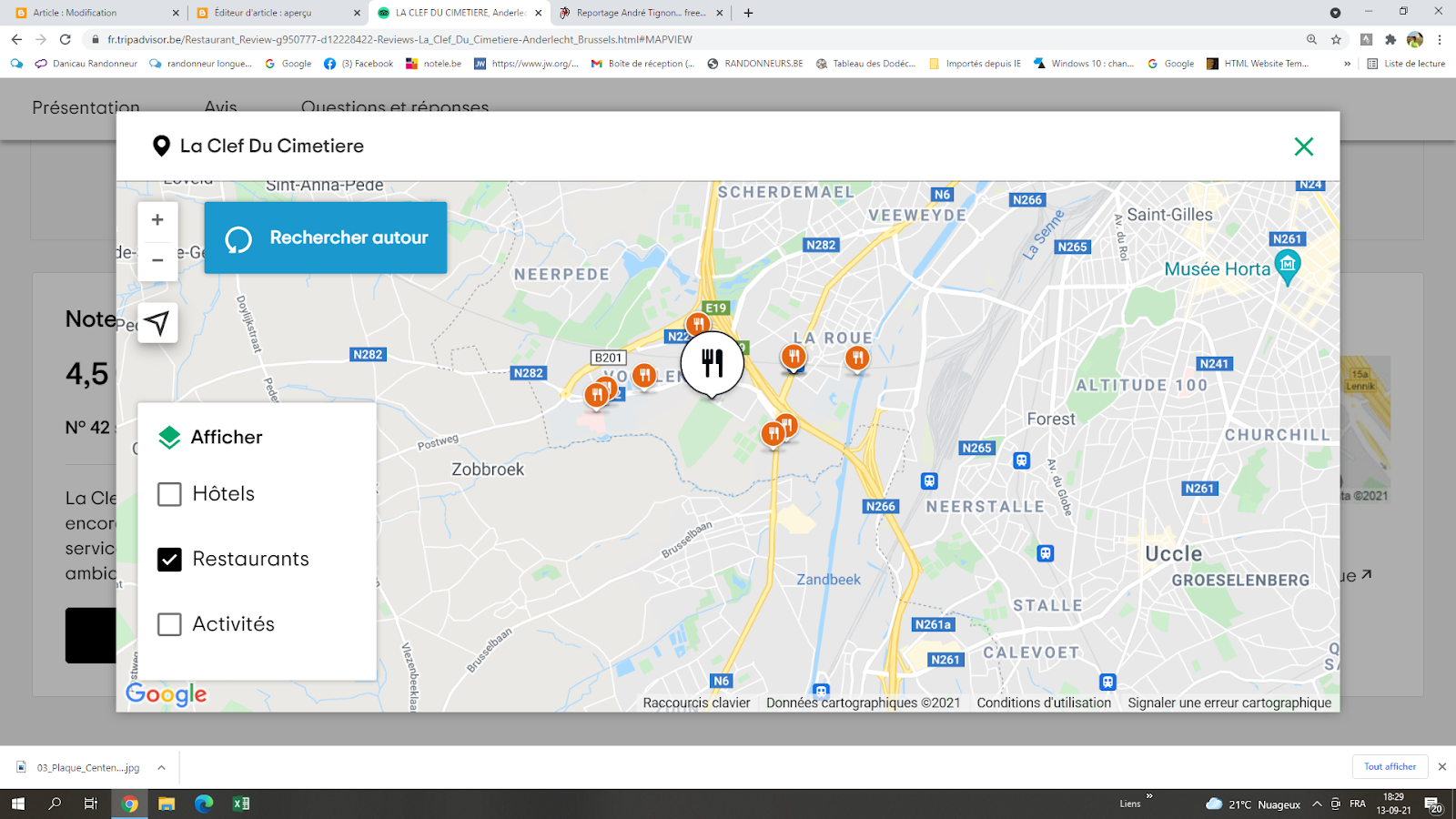The width and height of the screenshot is (1456, 819).
Task: Uncheck the Restaurants checkbox
Action: (169, 560)
